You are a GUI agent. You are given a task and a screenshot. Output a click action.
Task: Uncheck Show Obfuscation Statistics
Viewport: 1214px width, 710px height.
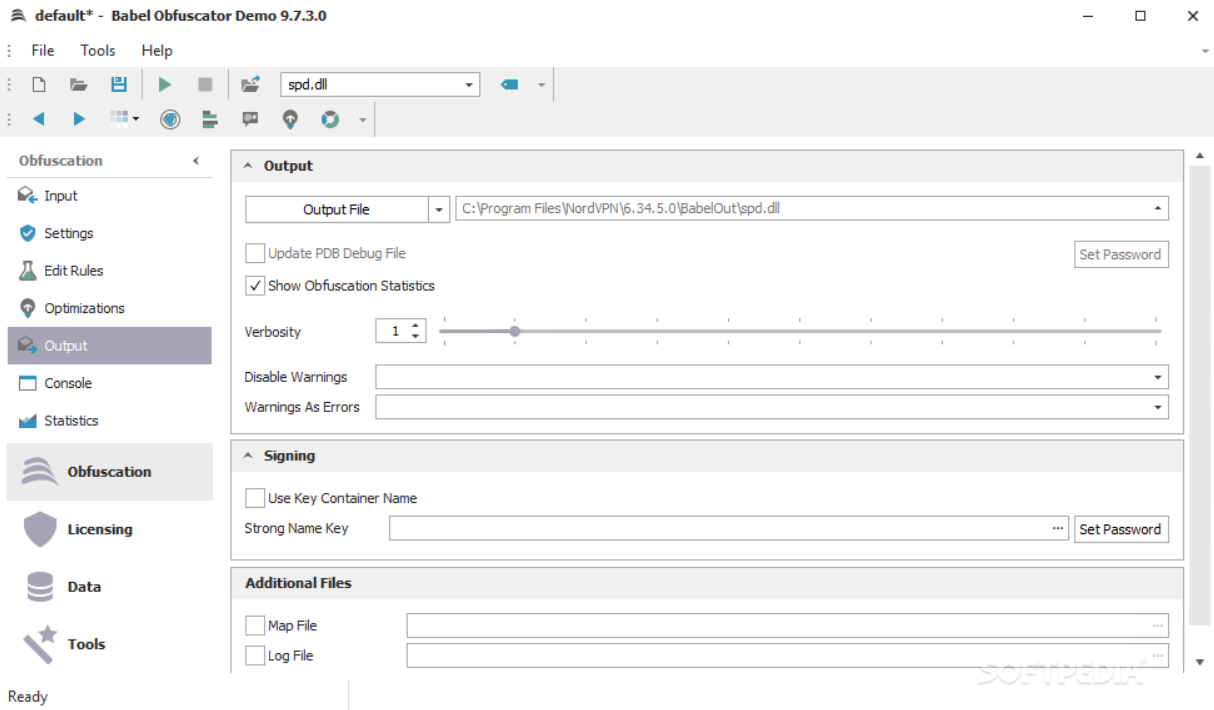[x=255, y=286]
